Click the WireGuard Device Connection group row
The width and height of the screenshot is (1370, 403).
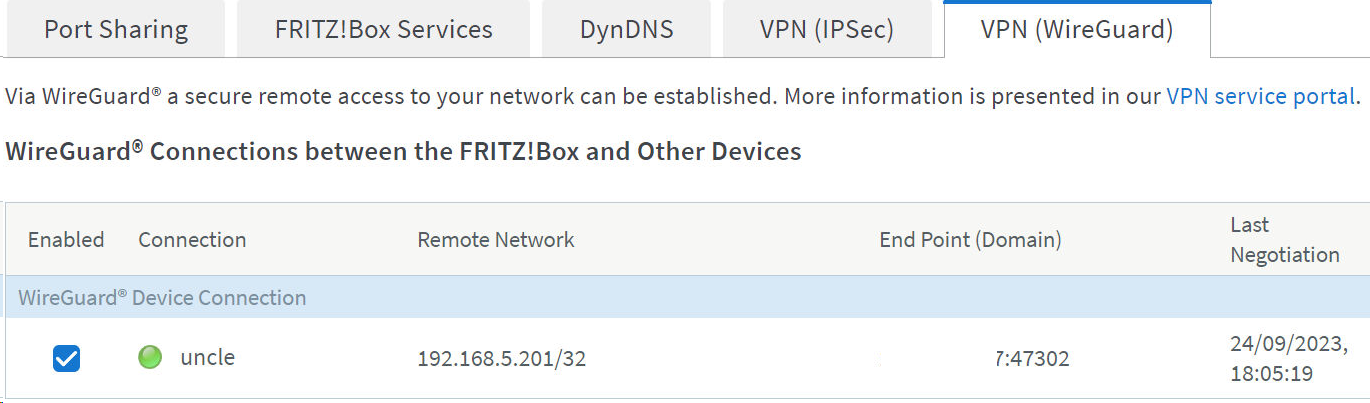(162, 298)
